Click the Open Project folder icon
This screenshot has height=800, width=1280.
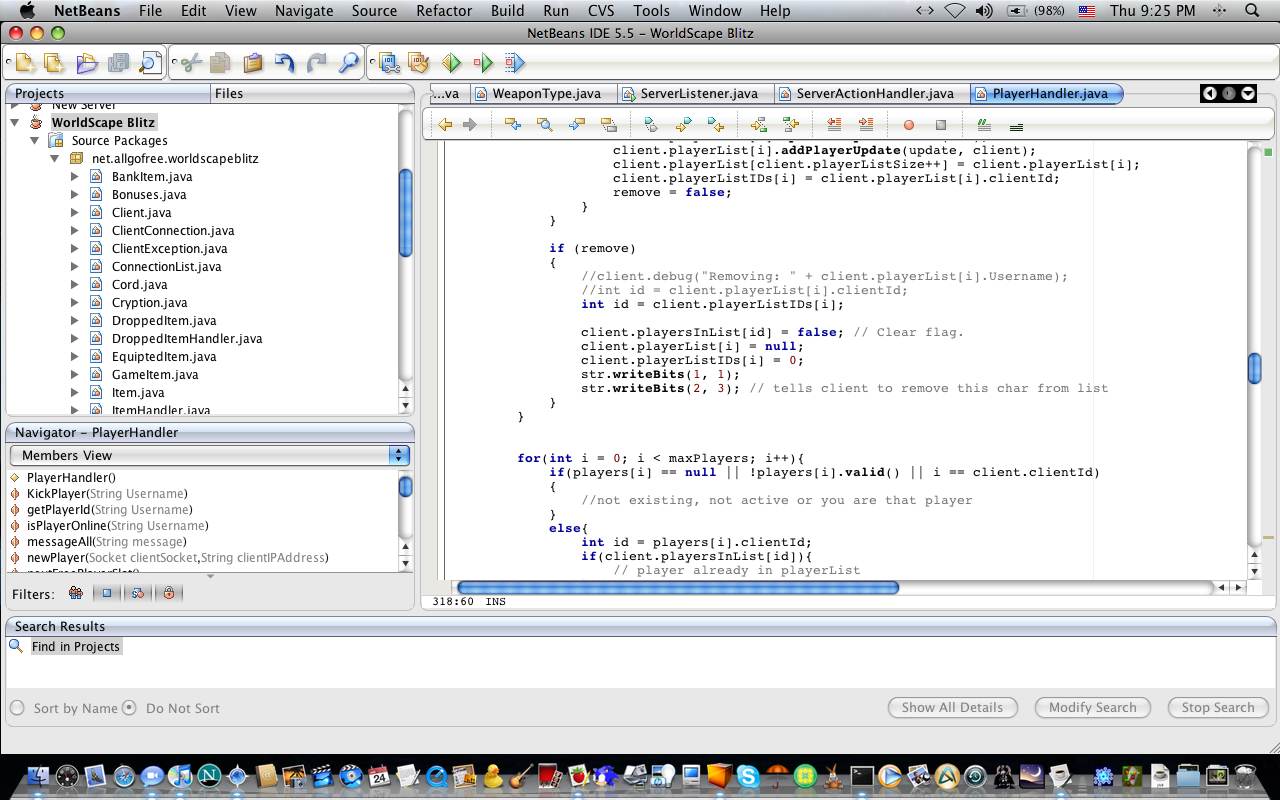tap(87, 63)
